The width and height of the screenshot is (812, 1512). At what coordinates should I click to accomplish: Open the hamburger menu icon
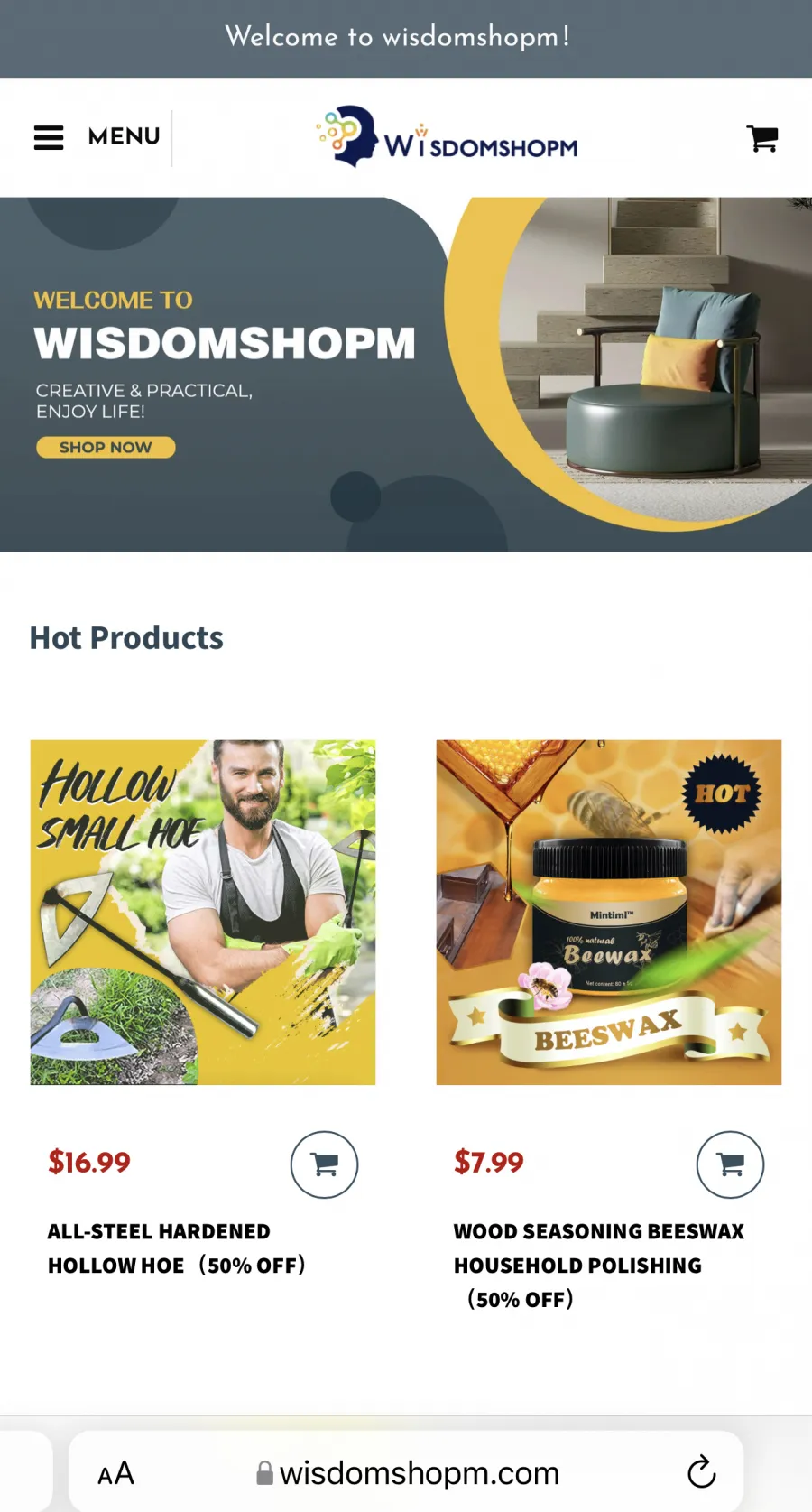[x=49, y=137]
